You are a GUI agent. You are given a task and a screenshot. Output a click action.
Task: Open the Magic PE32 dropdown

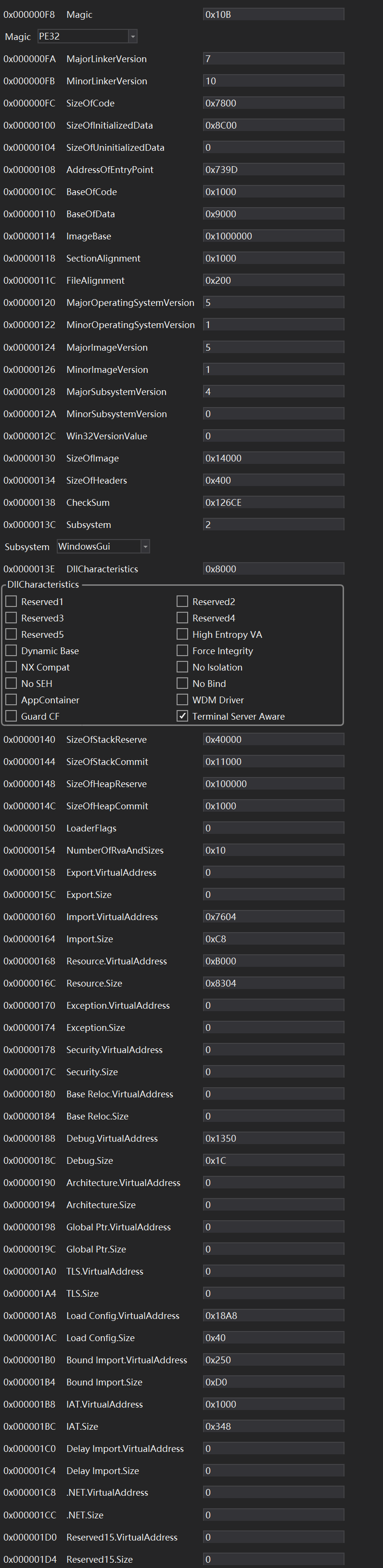[x=132, y=37]
